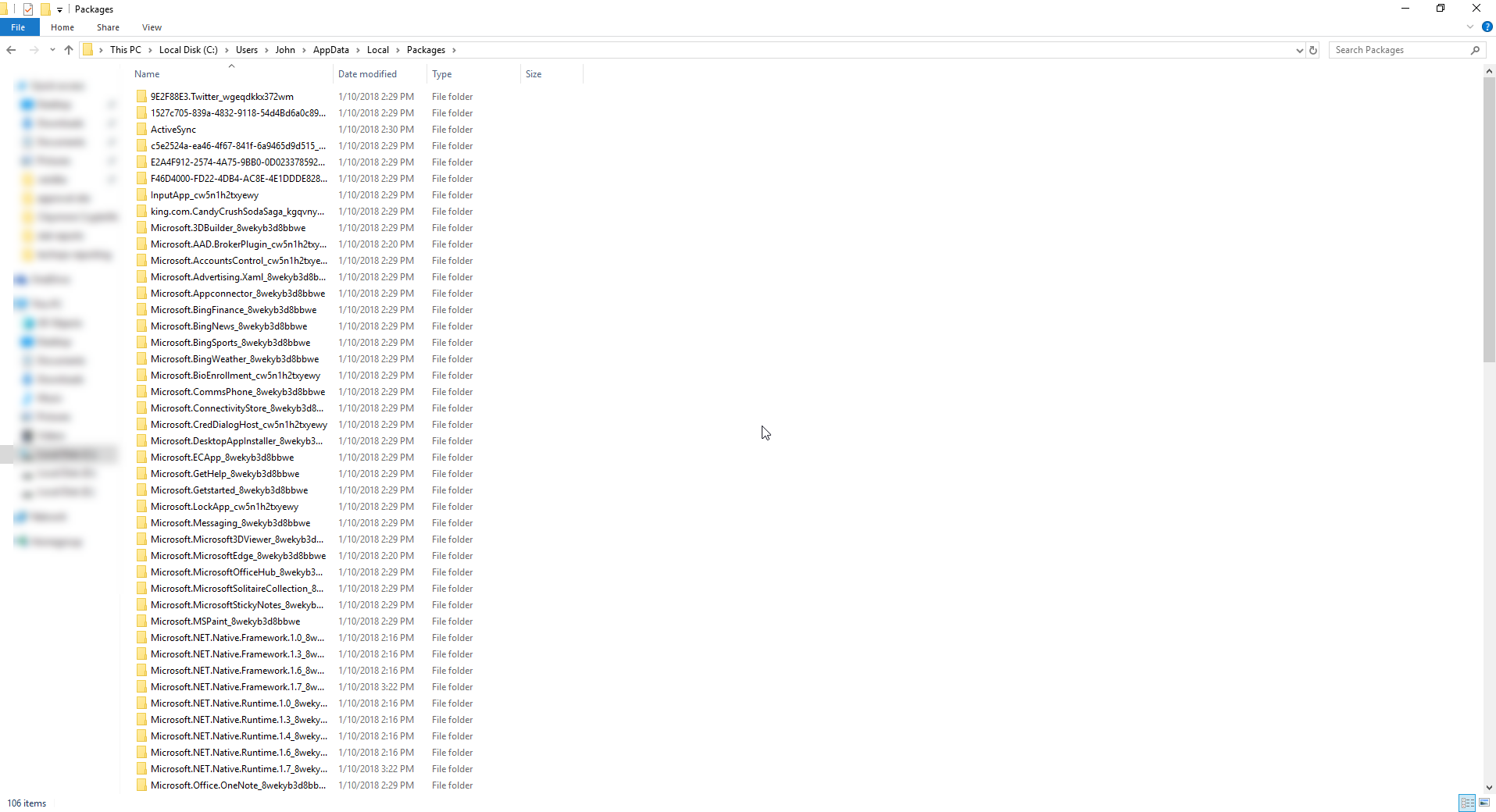Go up one folder level
The height and width of the screenshot is (812, 1496).
pyautogui.click(x=69, y=50)
